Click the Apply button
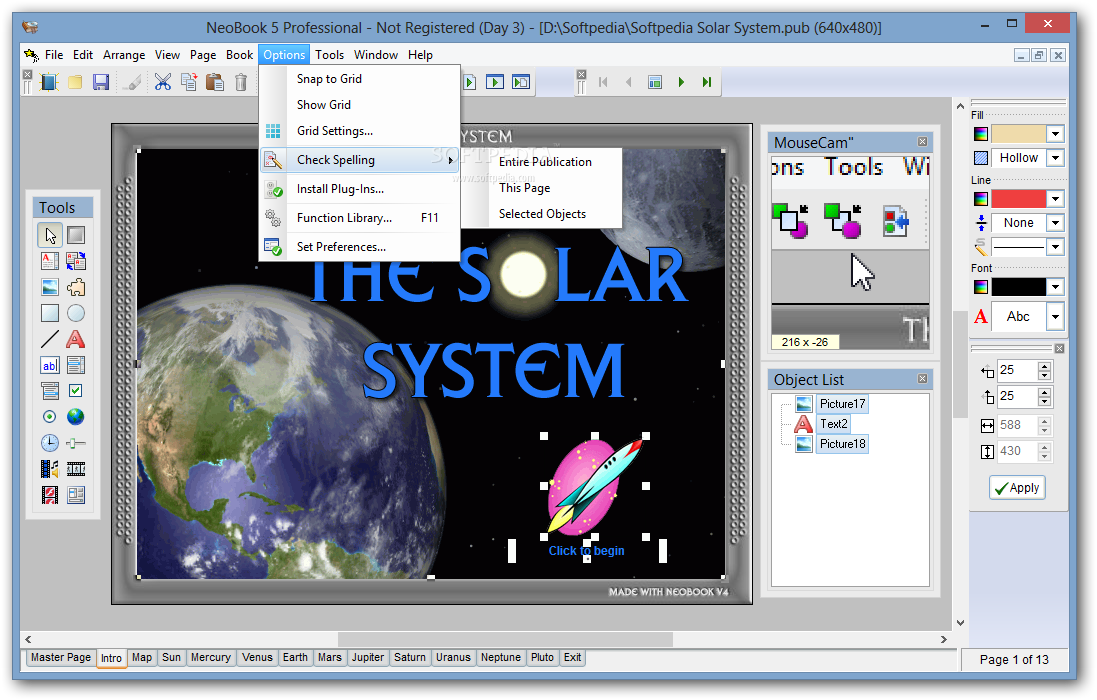 [x=1017, y=487]
